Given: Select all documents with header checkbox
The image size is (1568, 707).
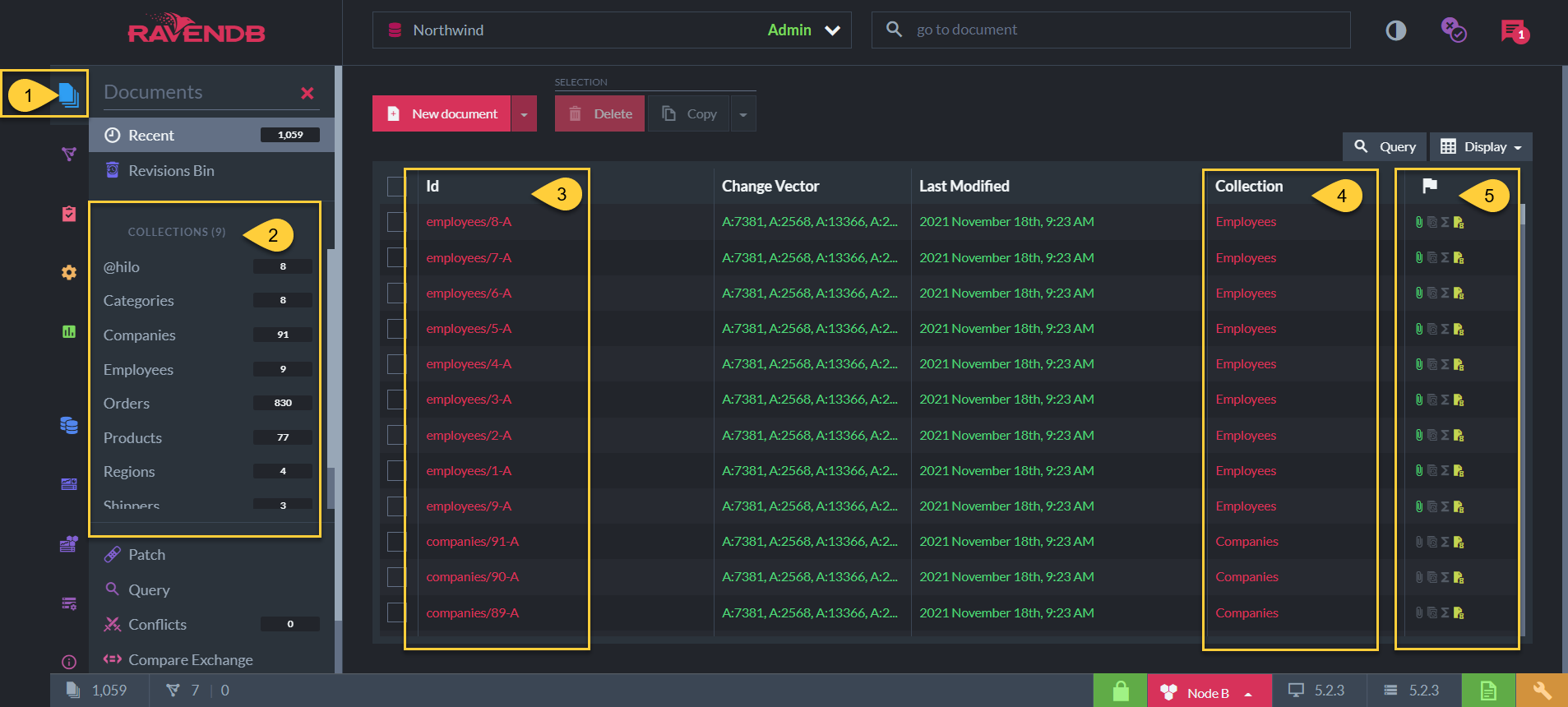Looking at the screenshot, I should 396,187.
